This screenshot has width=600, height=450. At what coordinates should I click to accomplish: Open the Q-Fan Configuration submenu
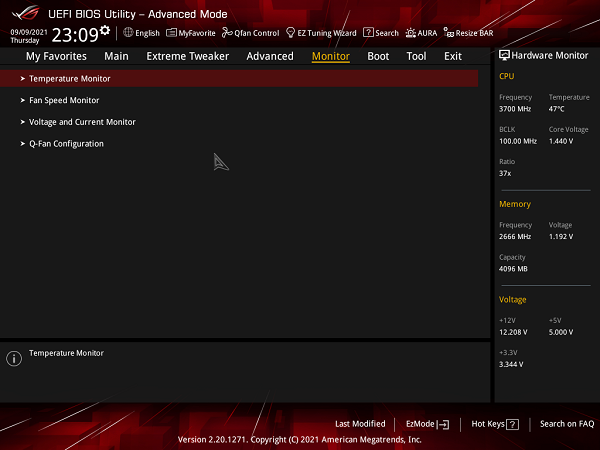66,144
